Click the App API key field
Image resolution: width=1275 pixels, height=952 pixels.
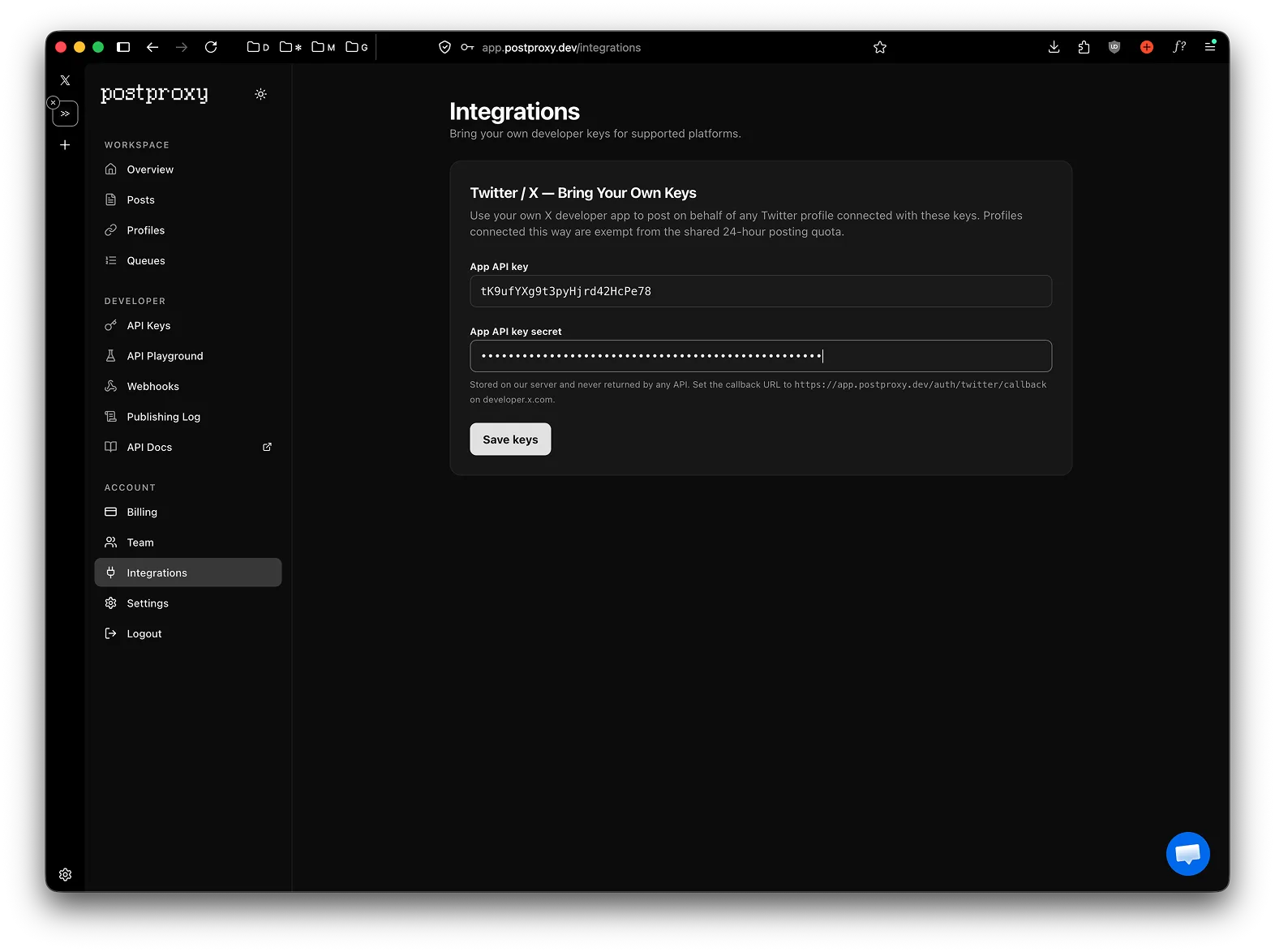pos(761,291)
